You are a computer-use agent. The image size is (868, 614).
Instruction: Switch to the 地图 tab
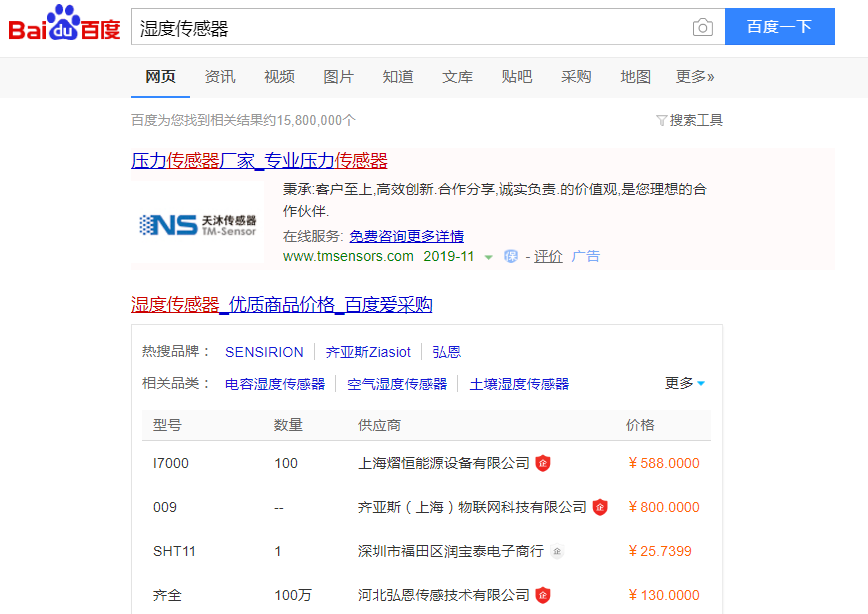(635, 76)
